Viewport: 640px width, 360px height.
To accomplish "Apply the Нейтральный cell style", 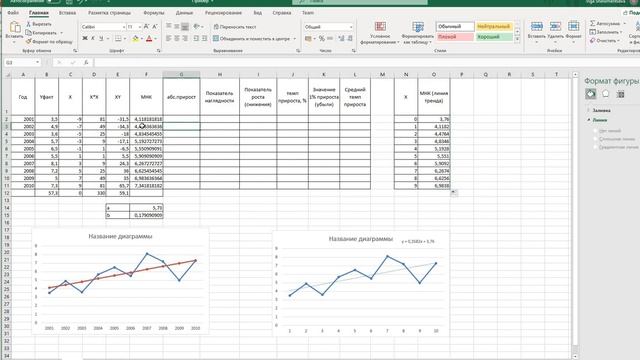I will click(x=494, y=27).
